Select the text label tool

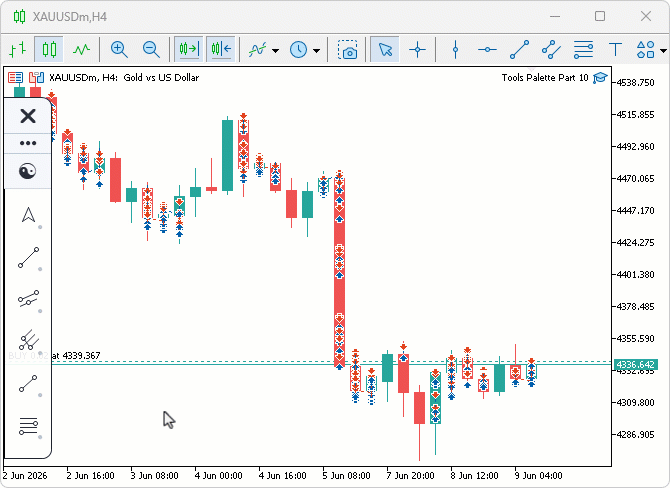pos(615,50)
